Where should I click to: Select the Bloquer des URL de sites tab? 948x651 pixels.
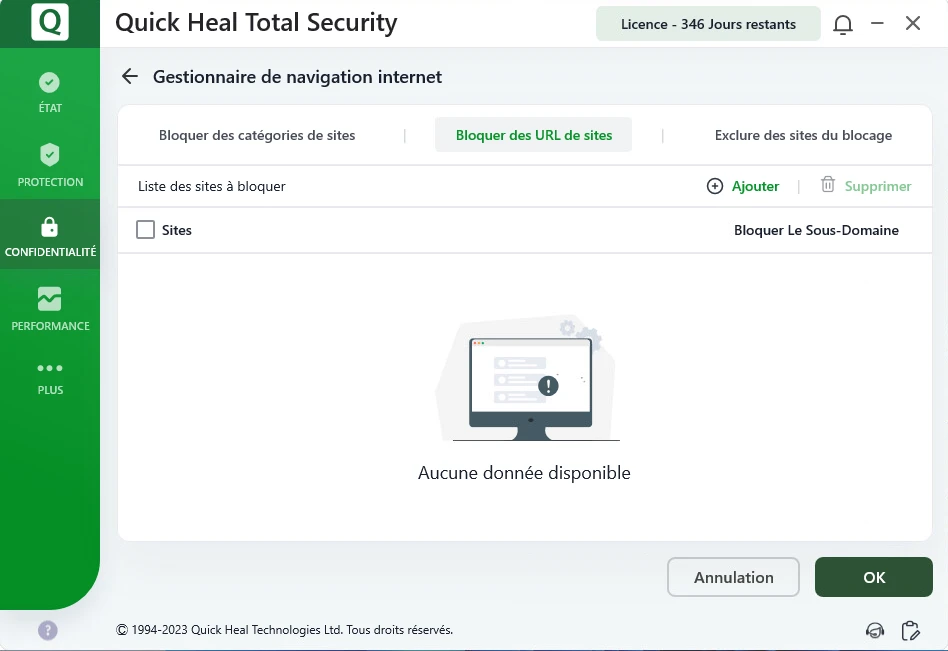coord(533,135)
